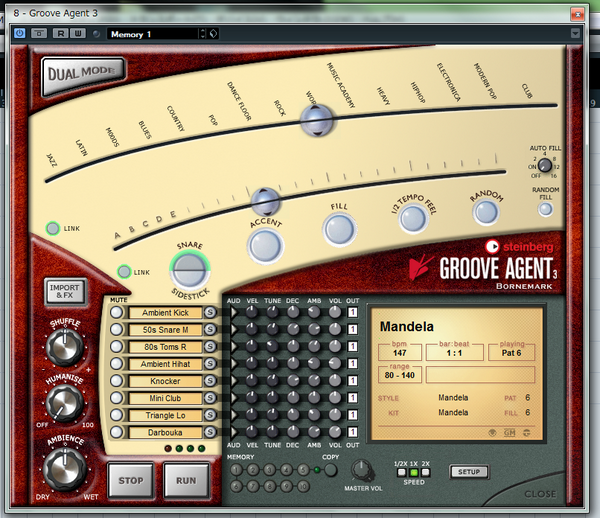Audition Ambient Kick with play arrow
This screenshot has width=600, height=518.
pyautogui.click(x=233, y=312)
